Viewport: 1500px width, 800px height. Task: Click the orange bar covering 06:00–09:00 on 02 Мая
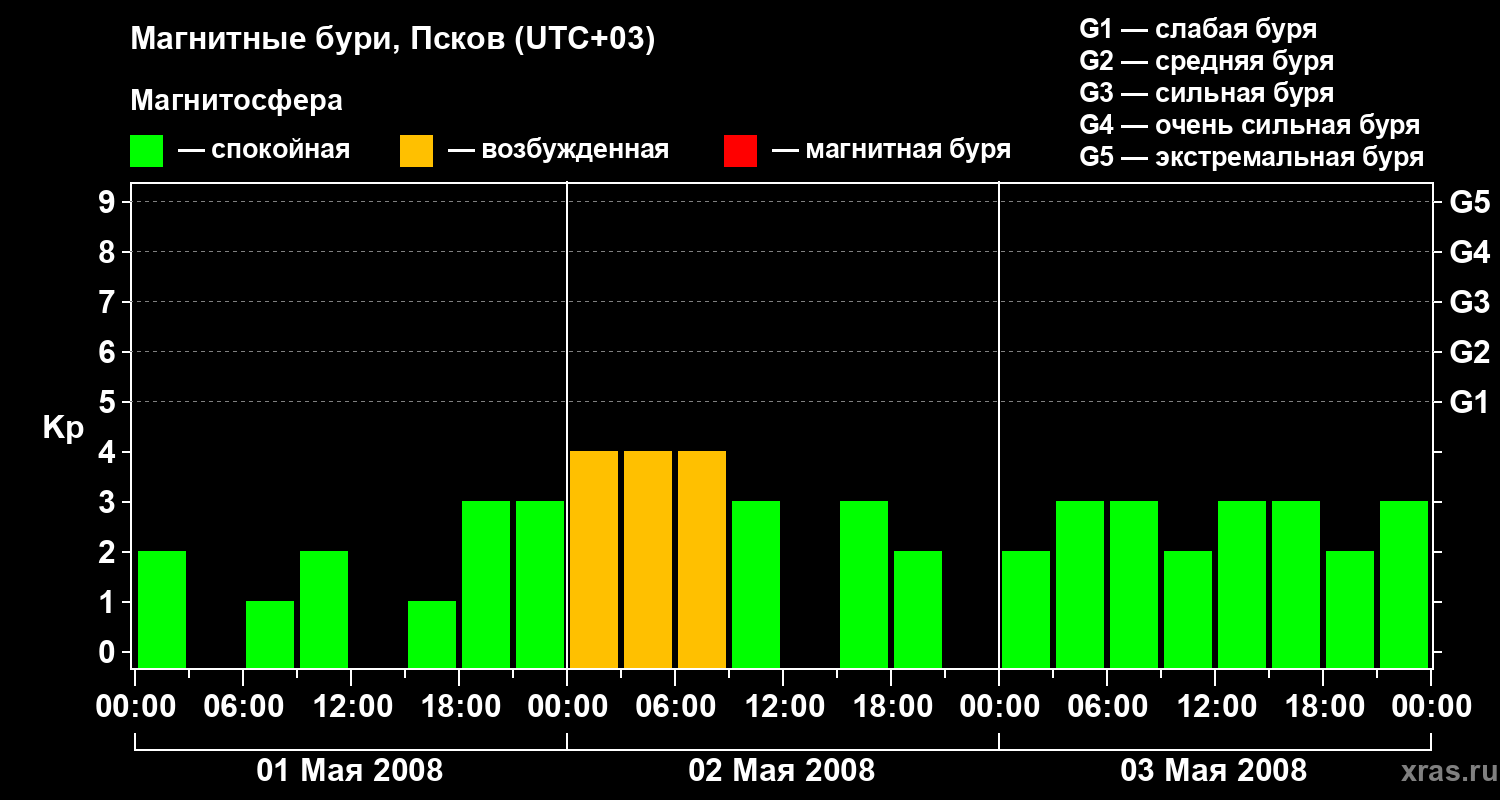pos(702,559)
